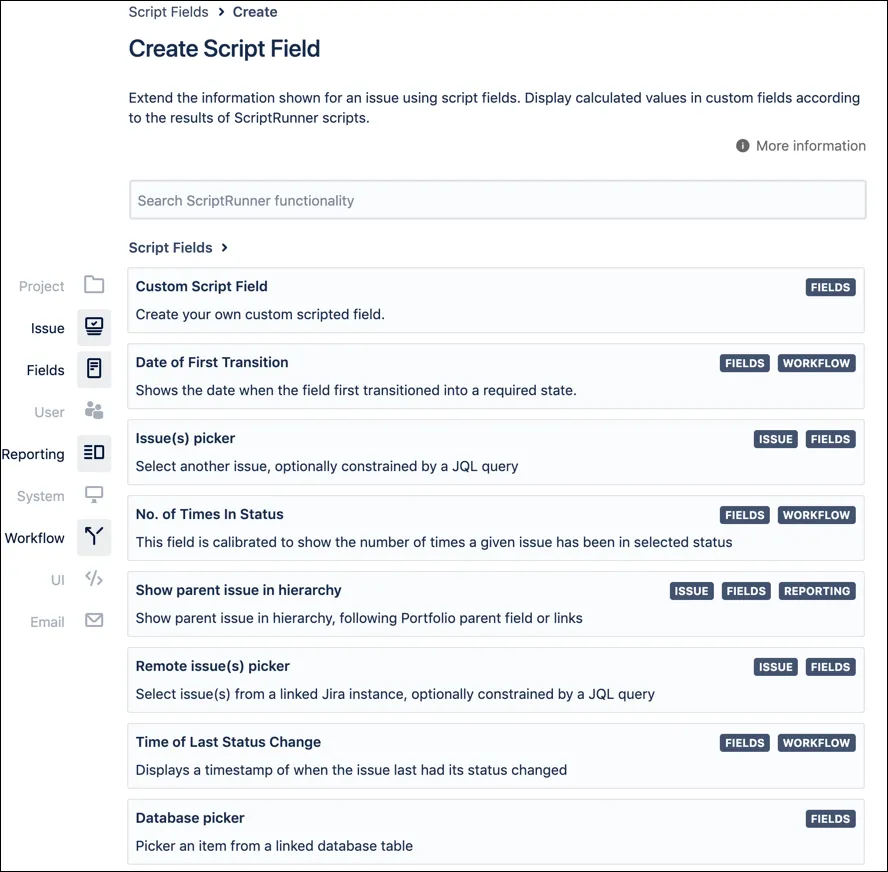This screenshot has width=888, height=872.
Task: Click FIELDS tag on Show parent issue
Action: [746, 591]
